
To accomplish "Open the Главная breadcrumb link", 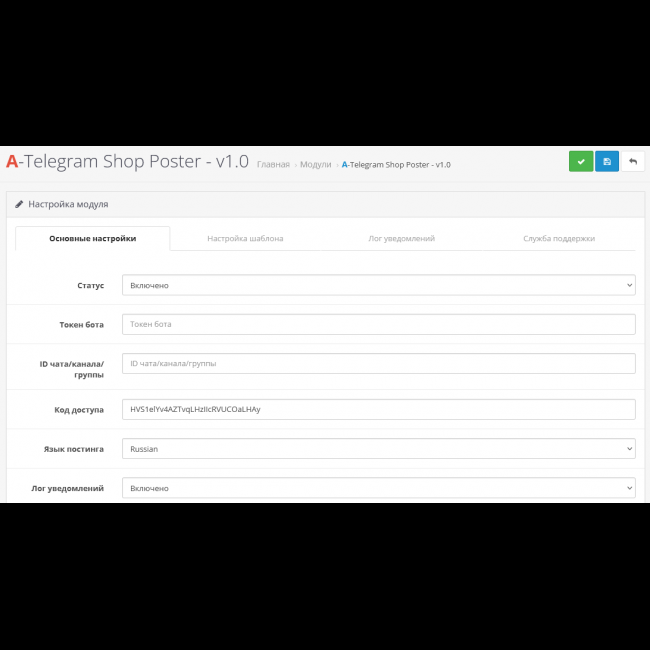I will (273, 164).
